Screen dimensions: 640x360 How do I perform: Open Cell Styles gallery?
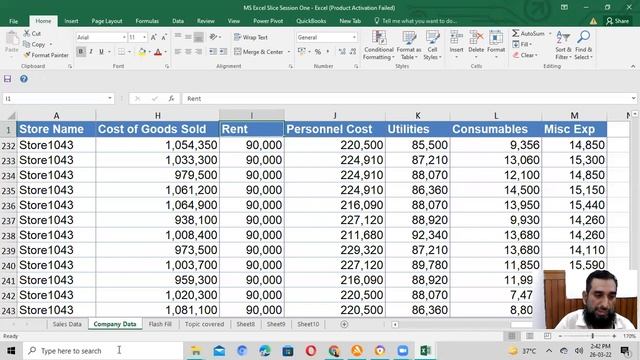click(432, 45)
